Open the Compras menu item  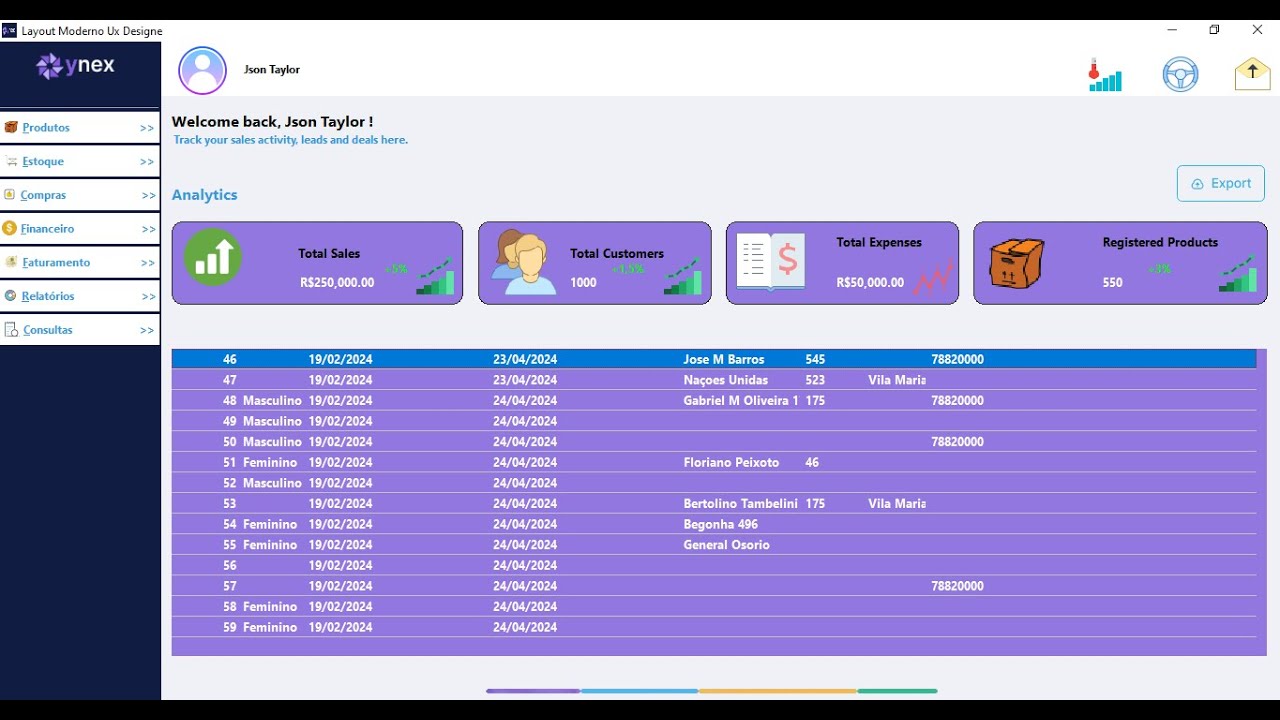coord(80,195)
